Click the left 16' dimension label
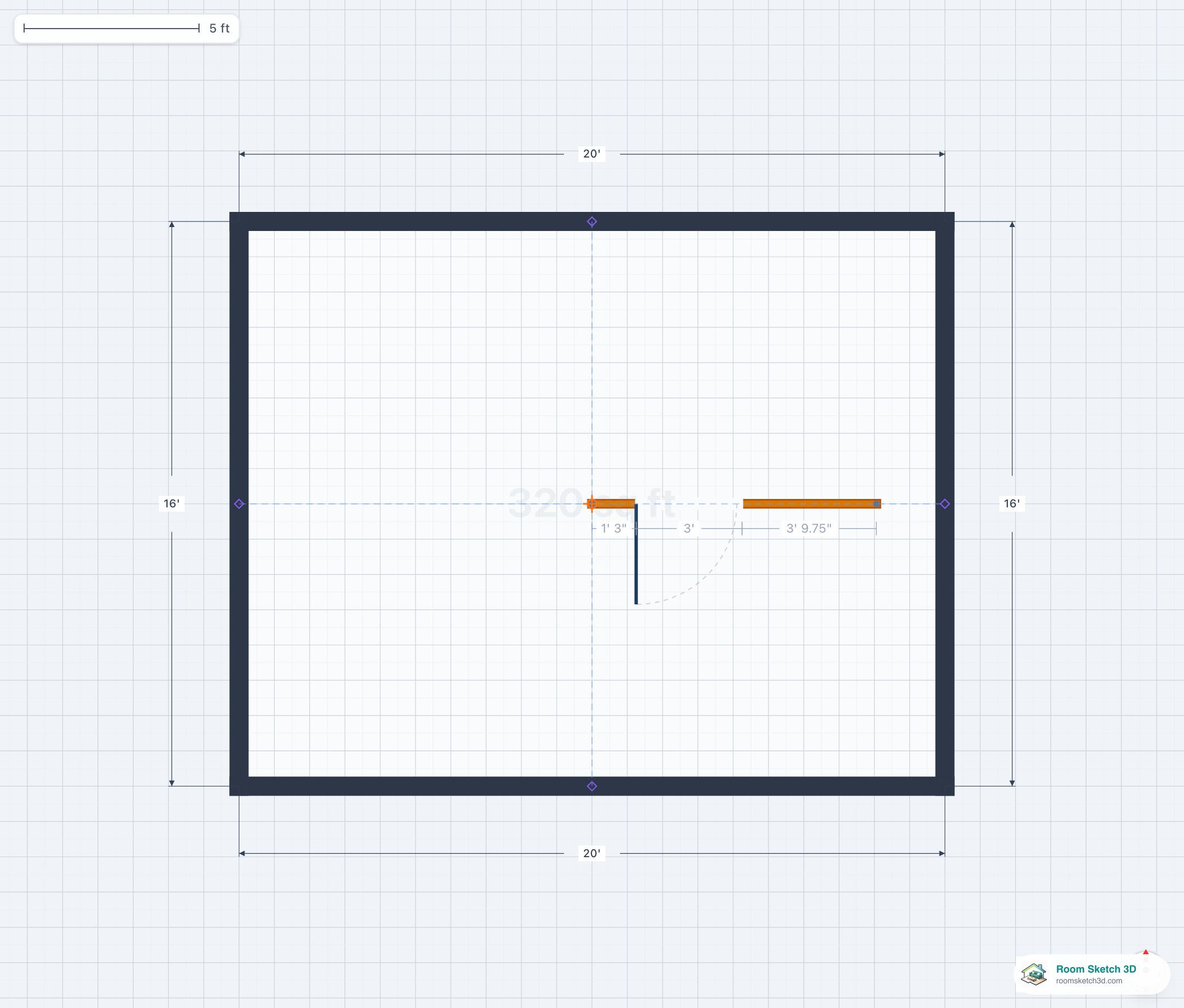The height and width of the screenshot is (1008, 1184). 172,503
